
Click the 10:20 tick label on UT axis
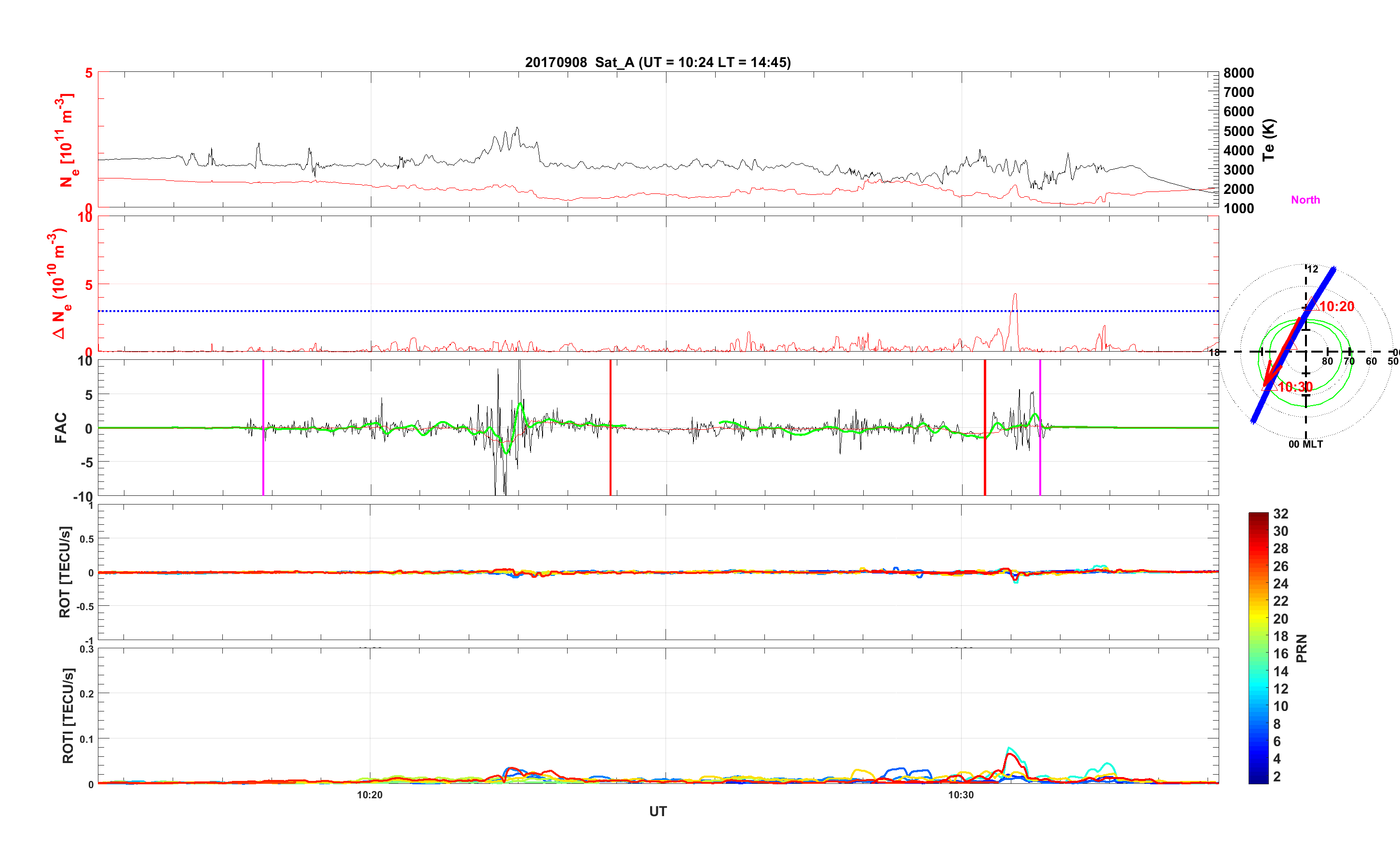click(369, 795)
